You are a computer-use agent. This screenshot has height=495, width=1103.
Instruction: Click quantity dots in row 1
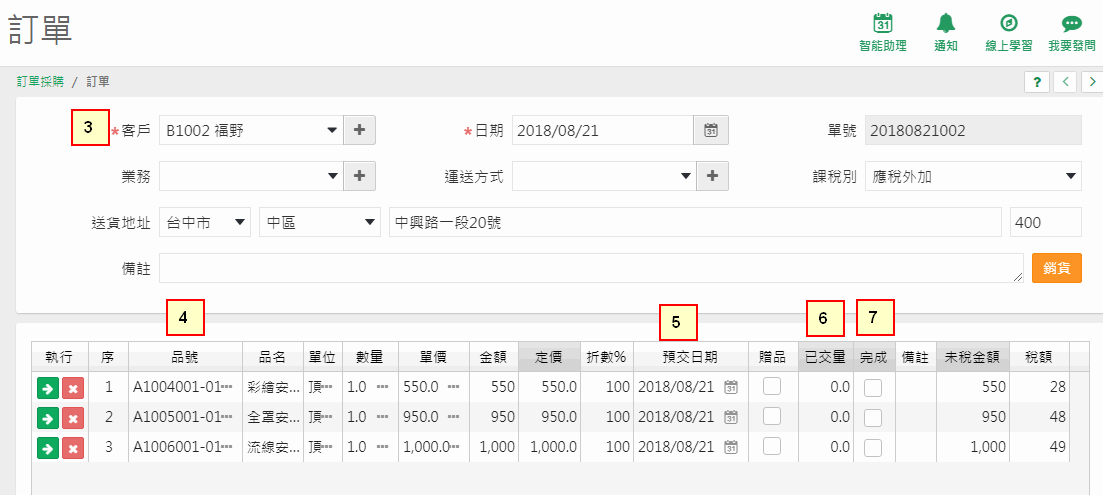point(383,387)
